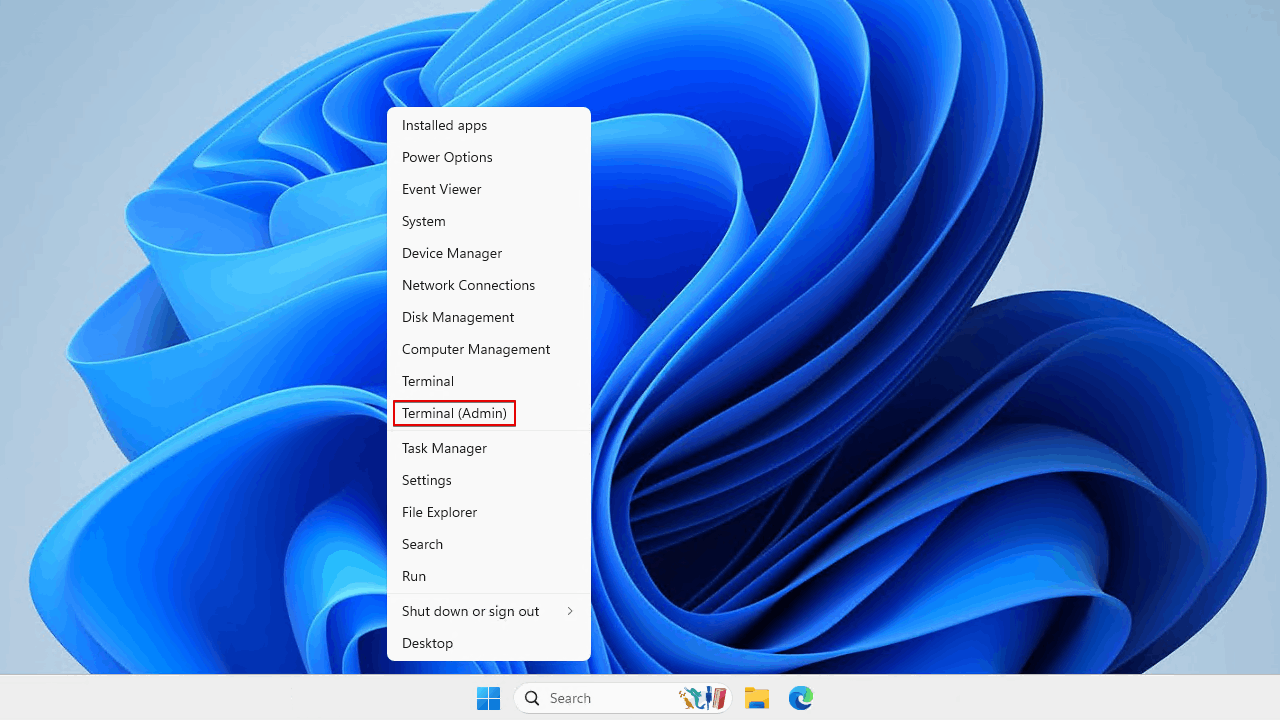The width and height of the screenshot is (1280, 720).
Task: Select Settings in the context menu
Action: [x=427, y=480]
